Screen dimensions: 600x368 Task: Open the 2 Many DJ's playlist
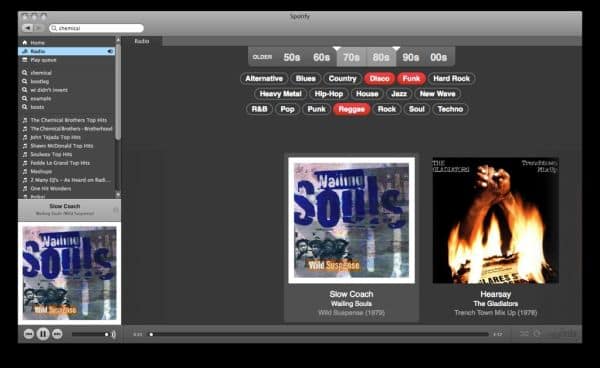[x=70, y=180]
